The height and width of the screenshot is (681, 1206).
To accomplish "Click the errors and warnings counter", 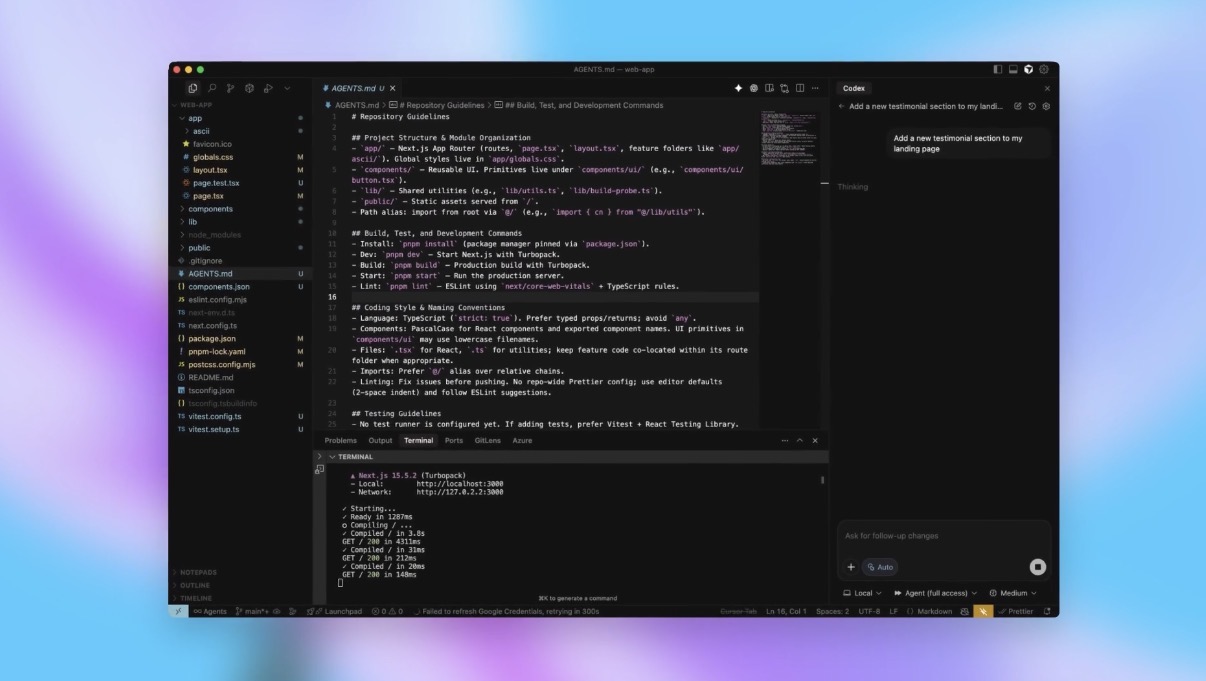I will pyautogui.click(x=387, y=611).
